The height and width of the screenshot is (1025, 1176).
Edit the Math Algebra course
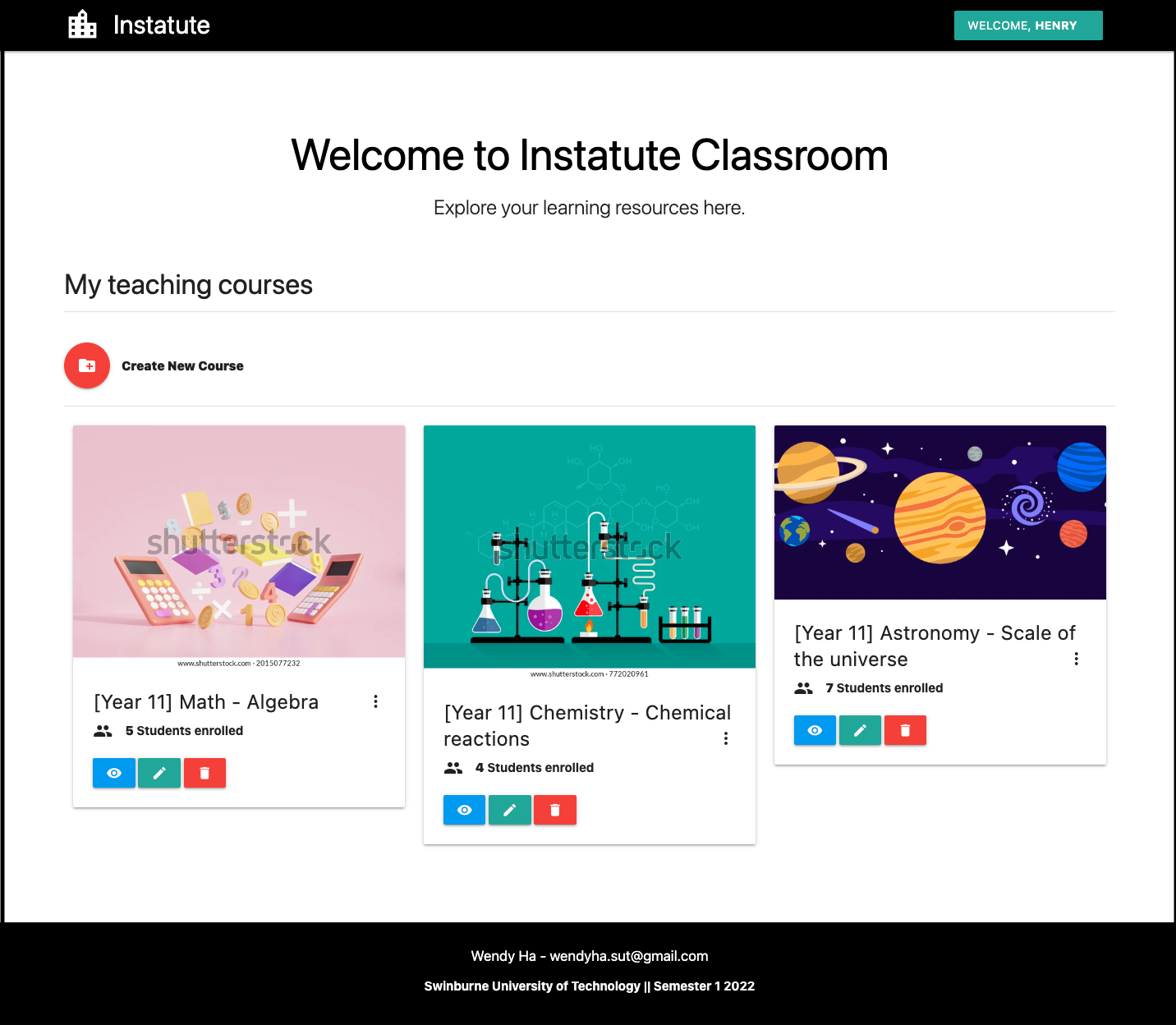click(x=159, y=773)
